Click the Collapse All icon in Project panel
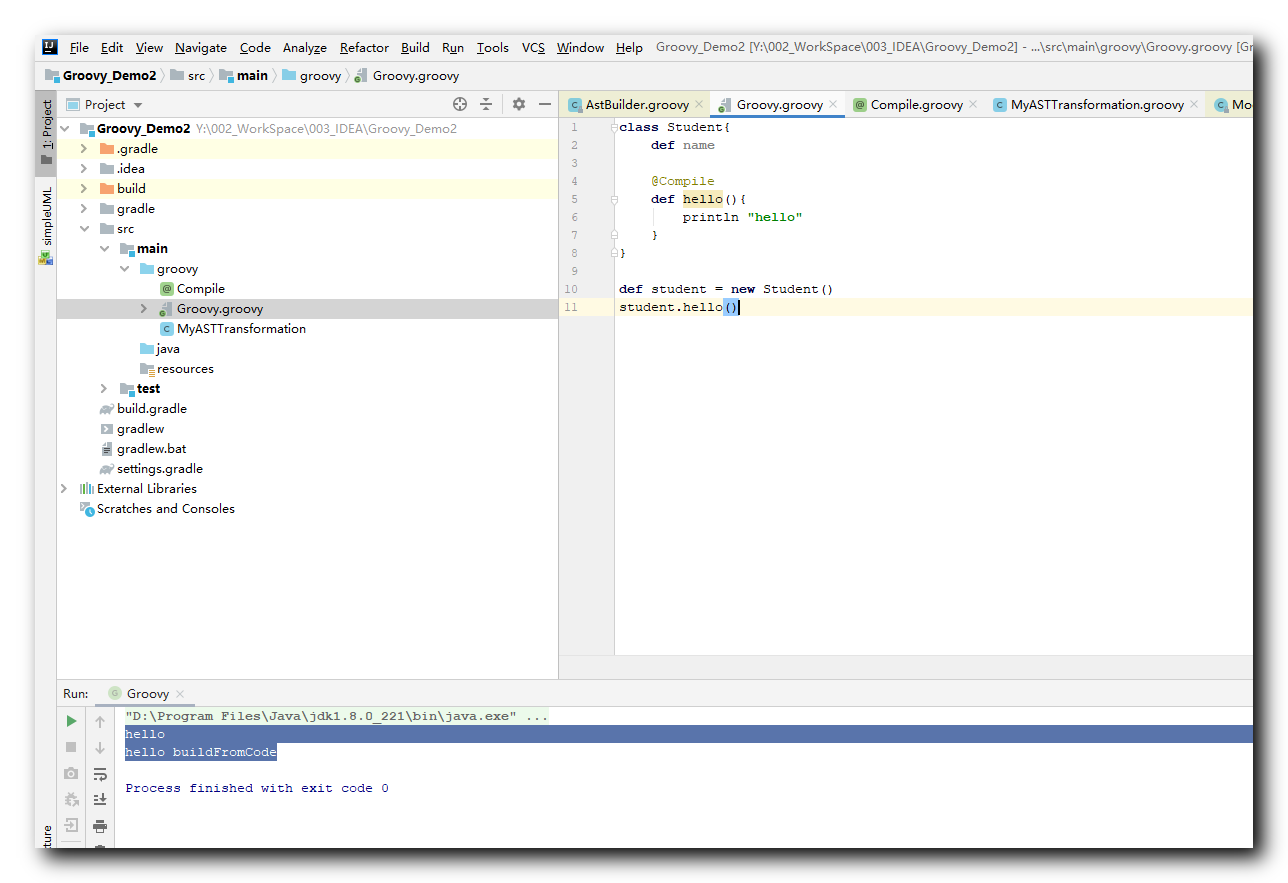This screenshot has height=883, width=1288. click(x=486, y=104)
